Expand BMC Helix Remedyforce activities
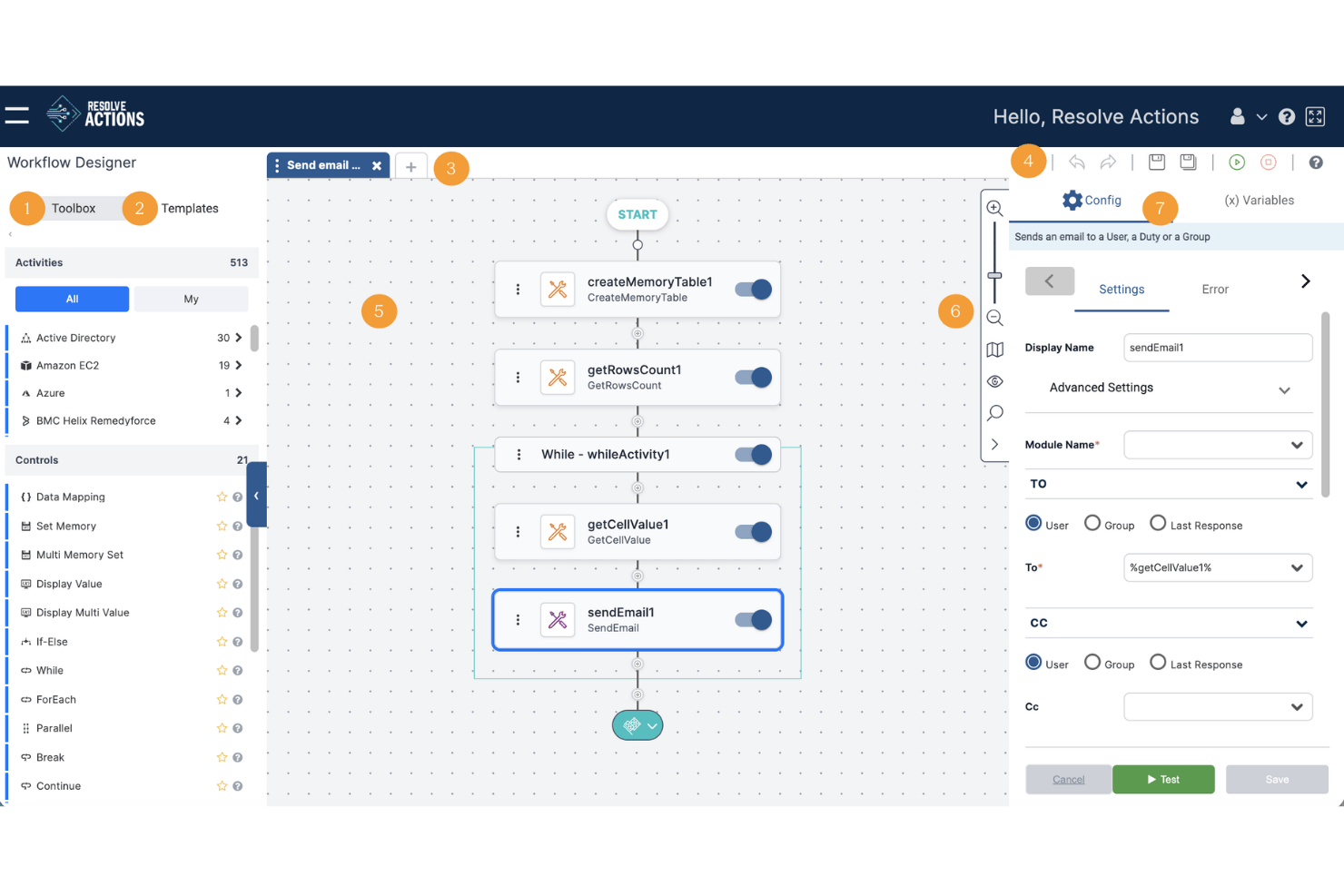The width and height of the screenshot is (1344, 896). point(238,420)
